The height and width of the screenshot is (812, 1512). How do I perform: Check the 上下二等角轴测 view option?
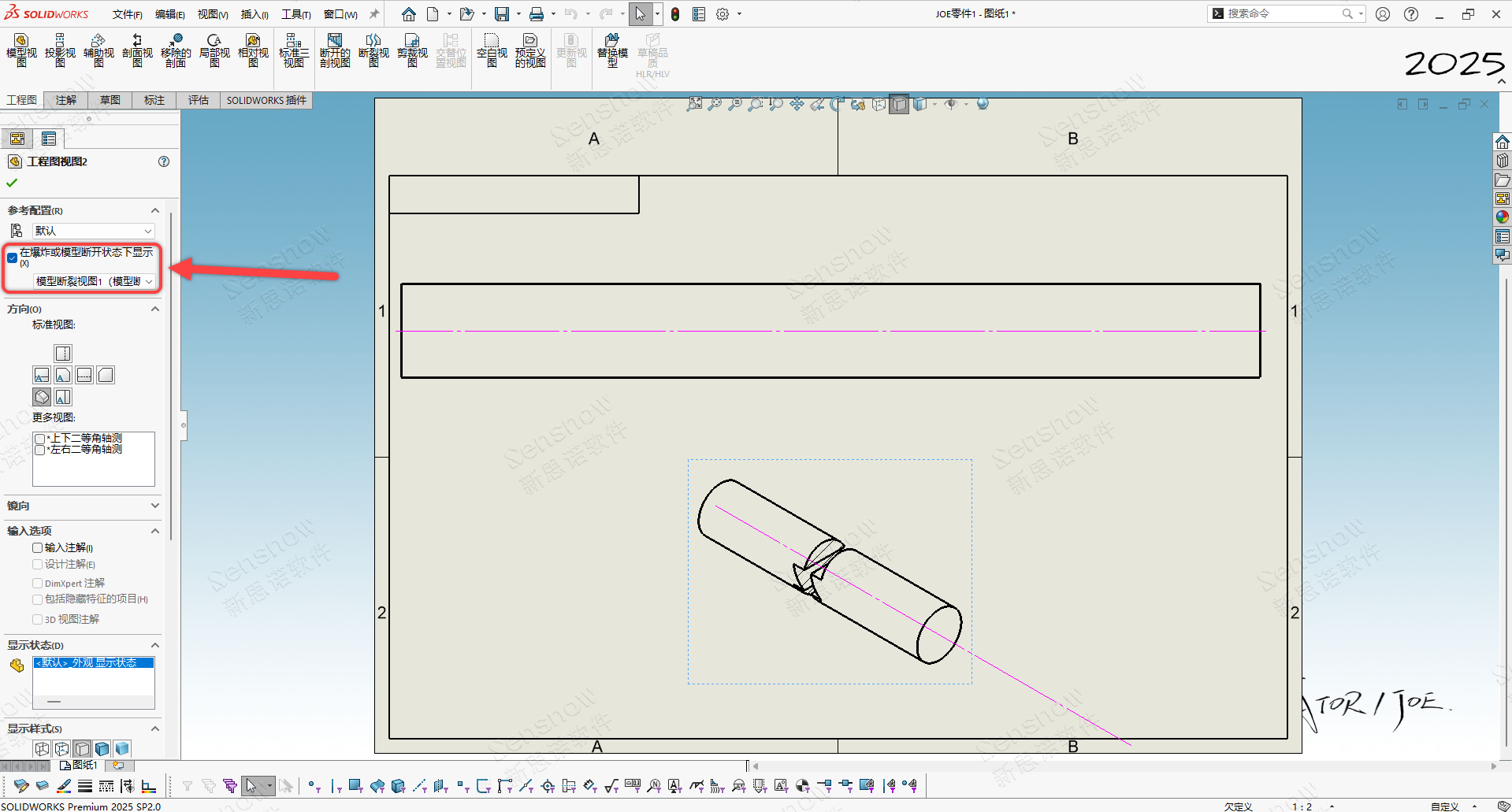pos(39,439)
